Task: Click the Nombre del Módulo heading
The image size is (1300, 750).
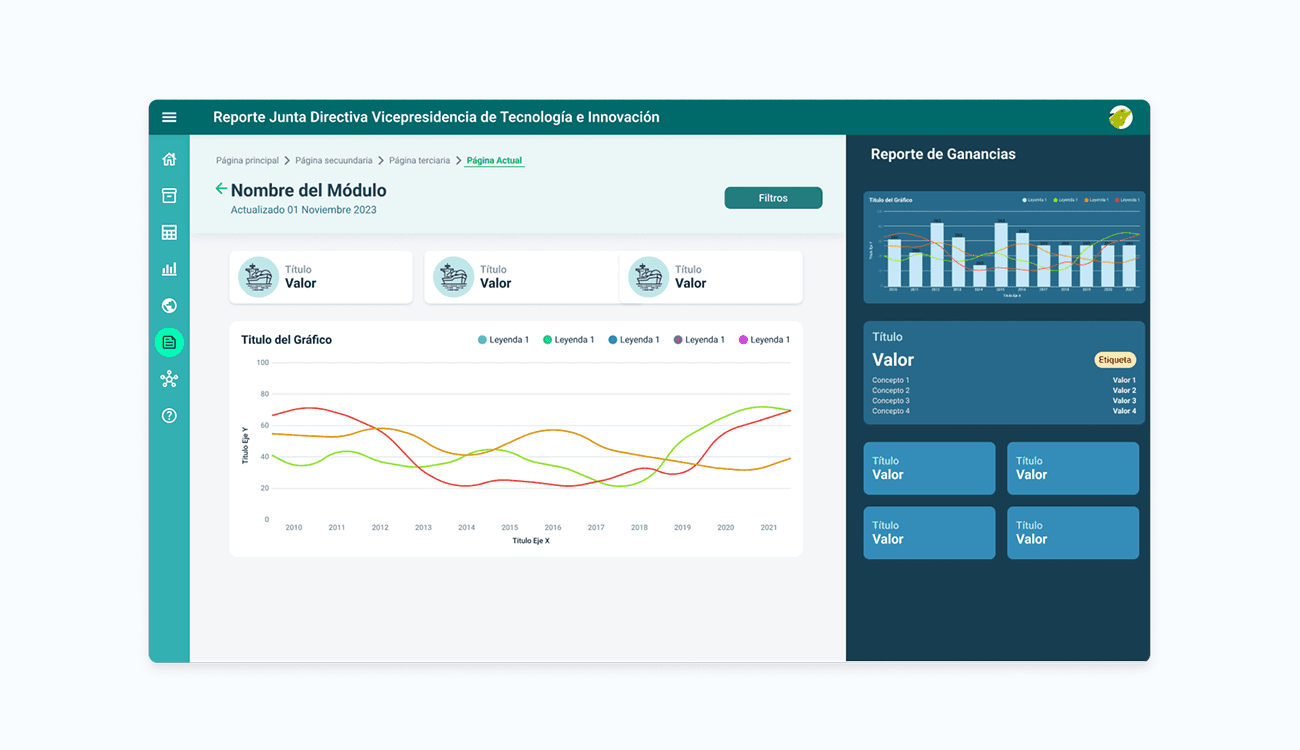Action: [x=309, y=190]
